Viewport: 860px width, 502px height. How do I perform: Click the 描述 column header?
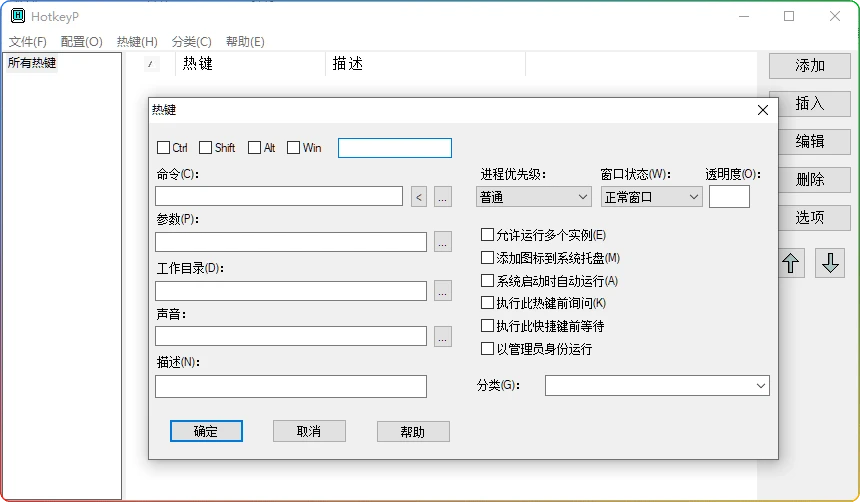pyautogui.click(x=426, y=64)
